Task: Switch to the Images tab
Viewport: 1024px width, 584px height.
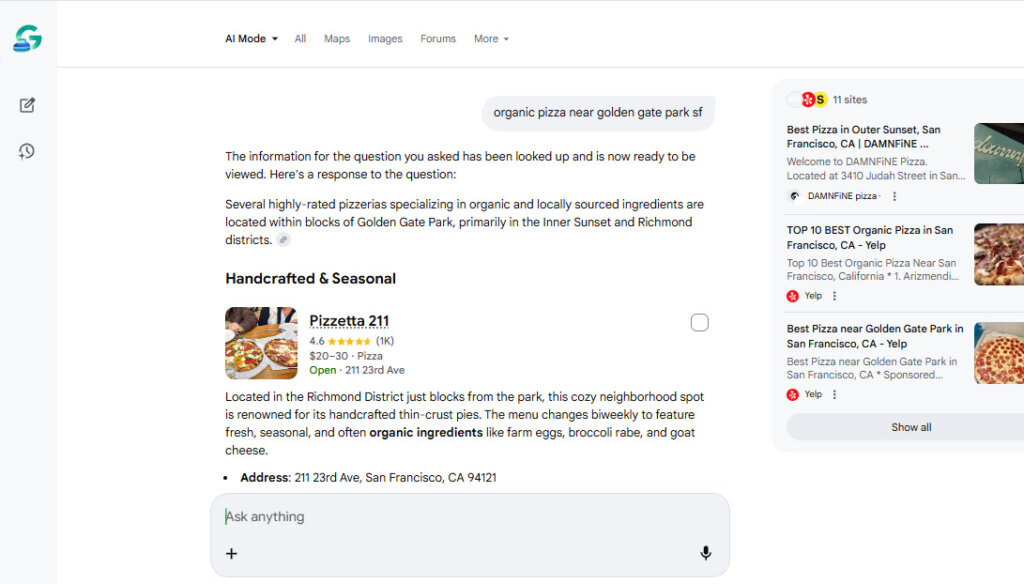Action: coord(385,39)
